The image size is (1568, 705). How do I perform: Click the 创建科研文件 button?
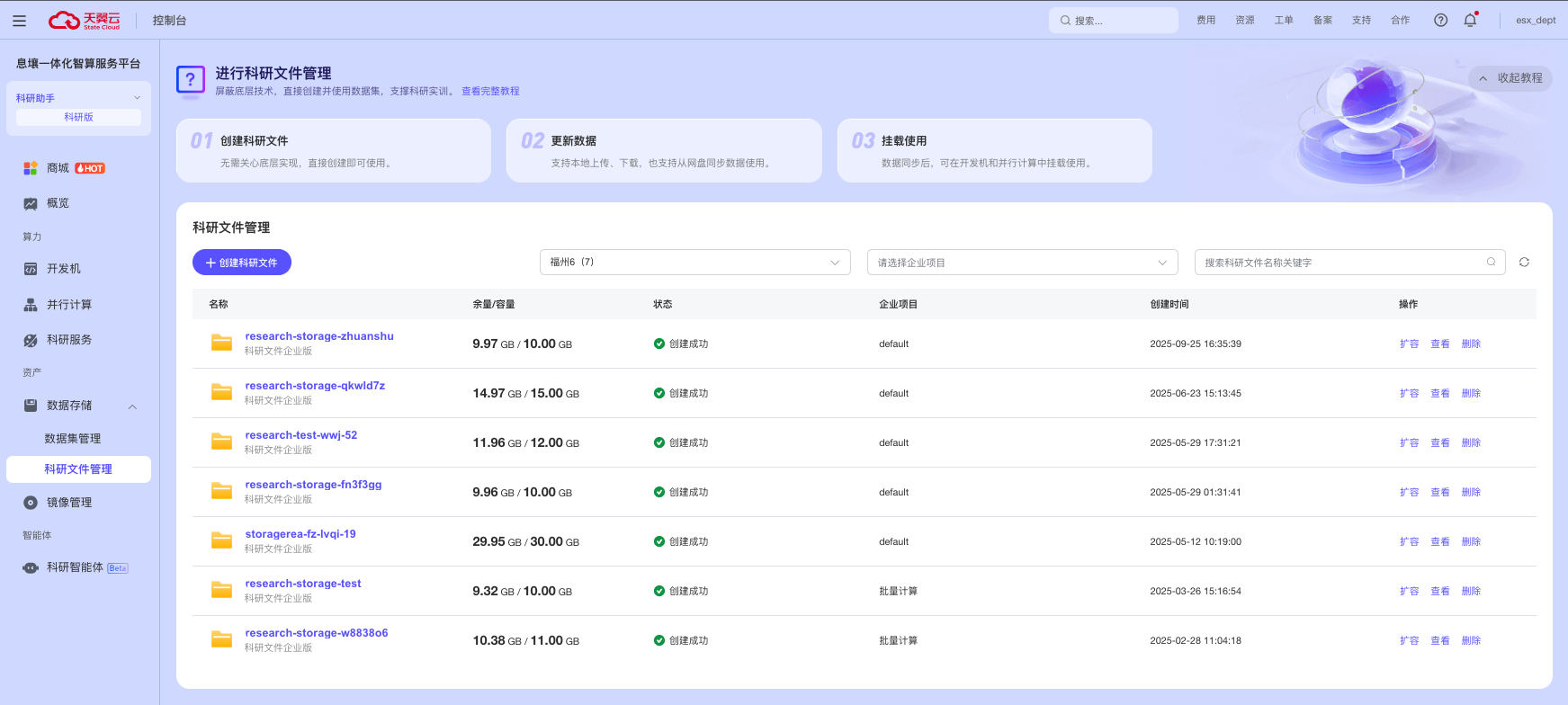click(242, 263)
